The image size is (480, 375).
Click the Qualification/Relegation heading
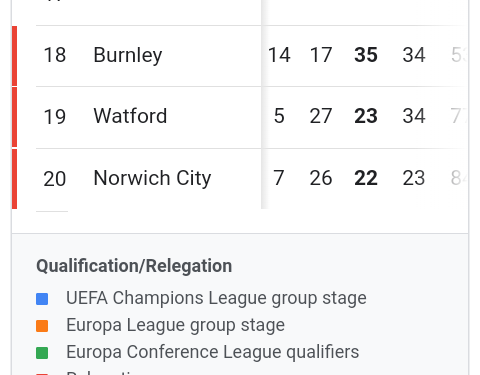[x=134, y=266]
